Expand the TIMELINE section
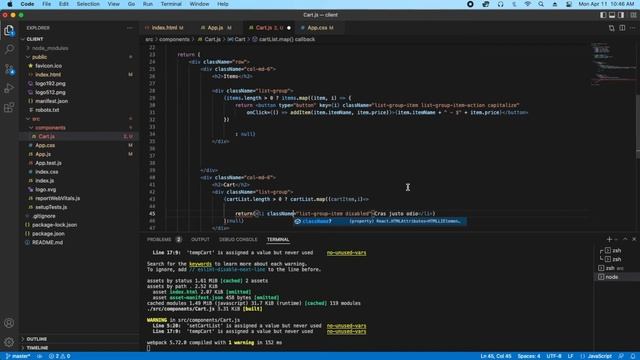This screenshot has width=640, height=360. 37,348
